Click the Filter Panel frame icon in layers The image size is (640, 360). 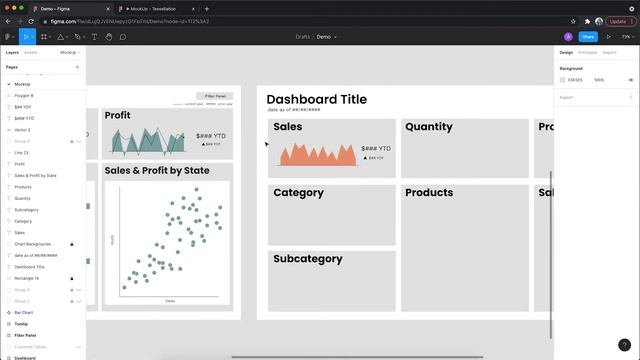pos(9,336)
